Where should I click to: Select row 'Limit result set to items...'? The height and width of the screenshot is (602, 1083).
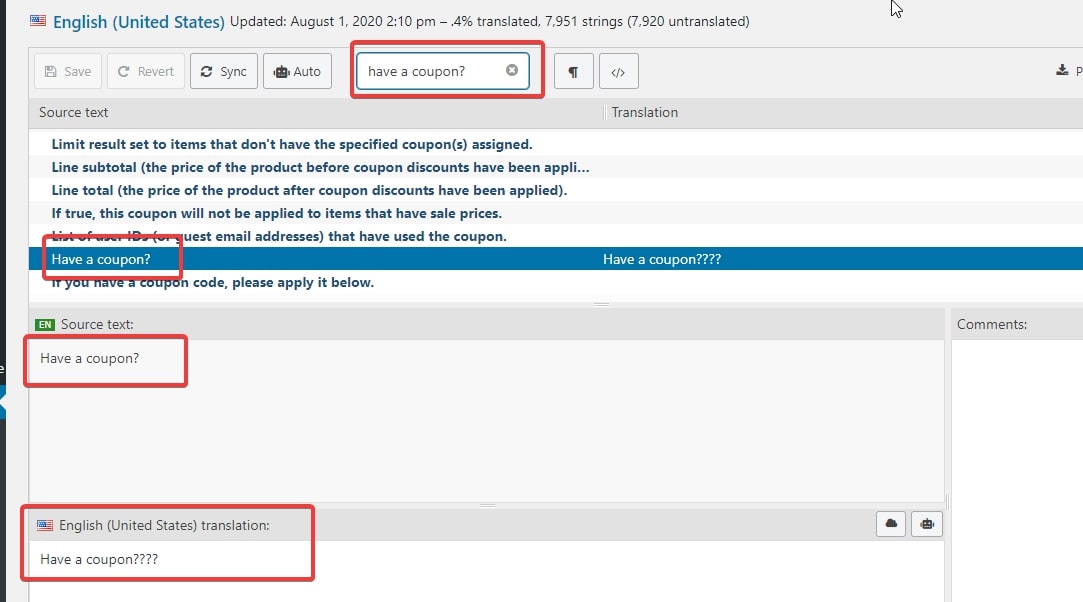click(556, 144)
